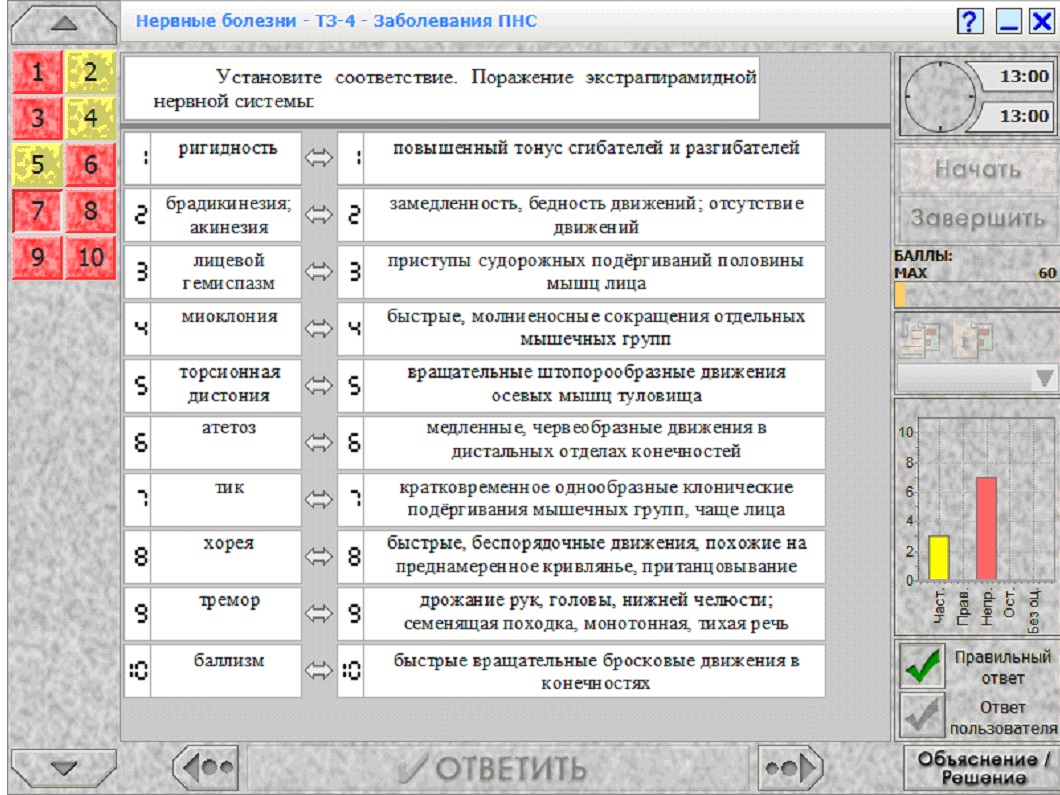Click the arrow link beside брадикинезия

[318, 216]
